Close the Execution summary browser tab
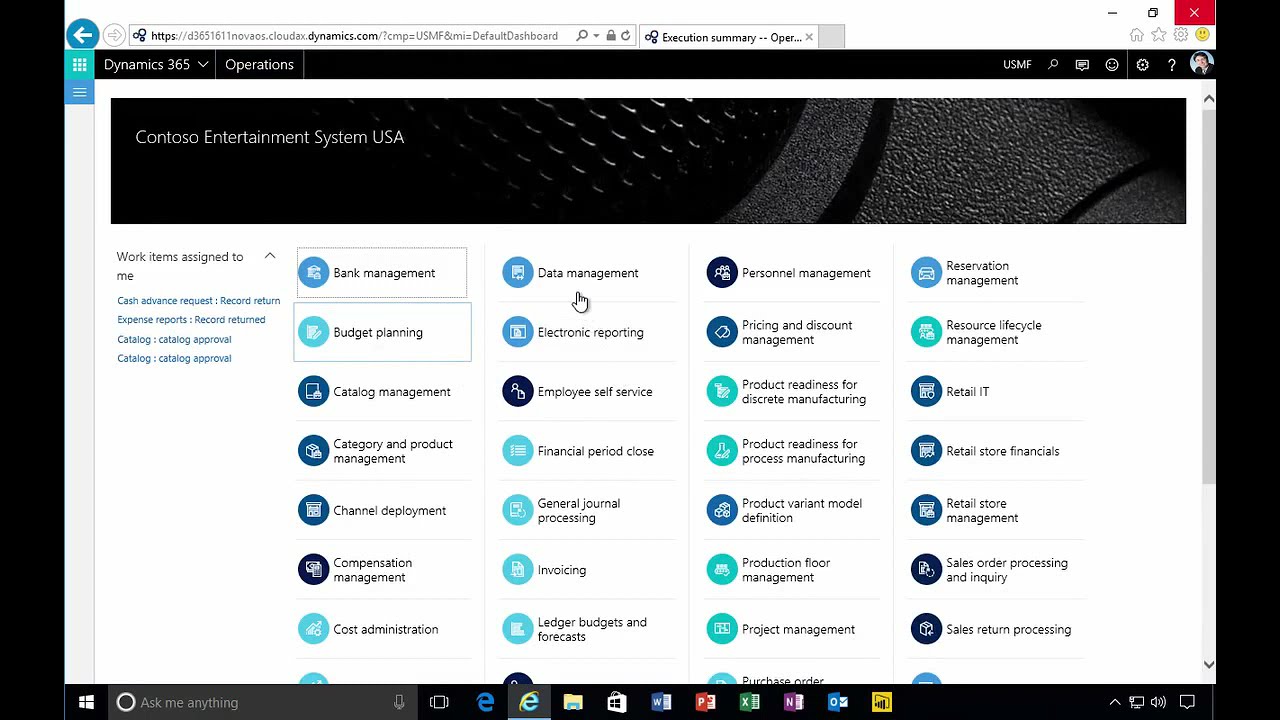 tap(809, 37)
